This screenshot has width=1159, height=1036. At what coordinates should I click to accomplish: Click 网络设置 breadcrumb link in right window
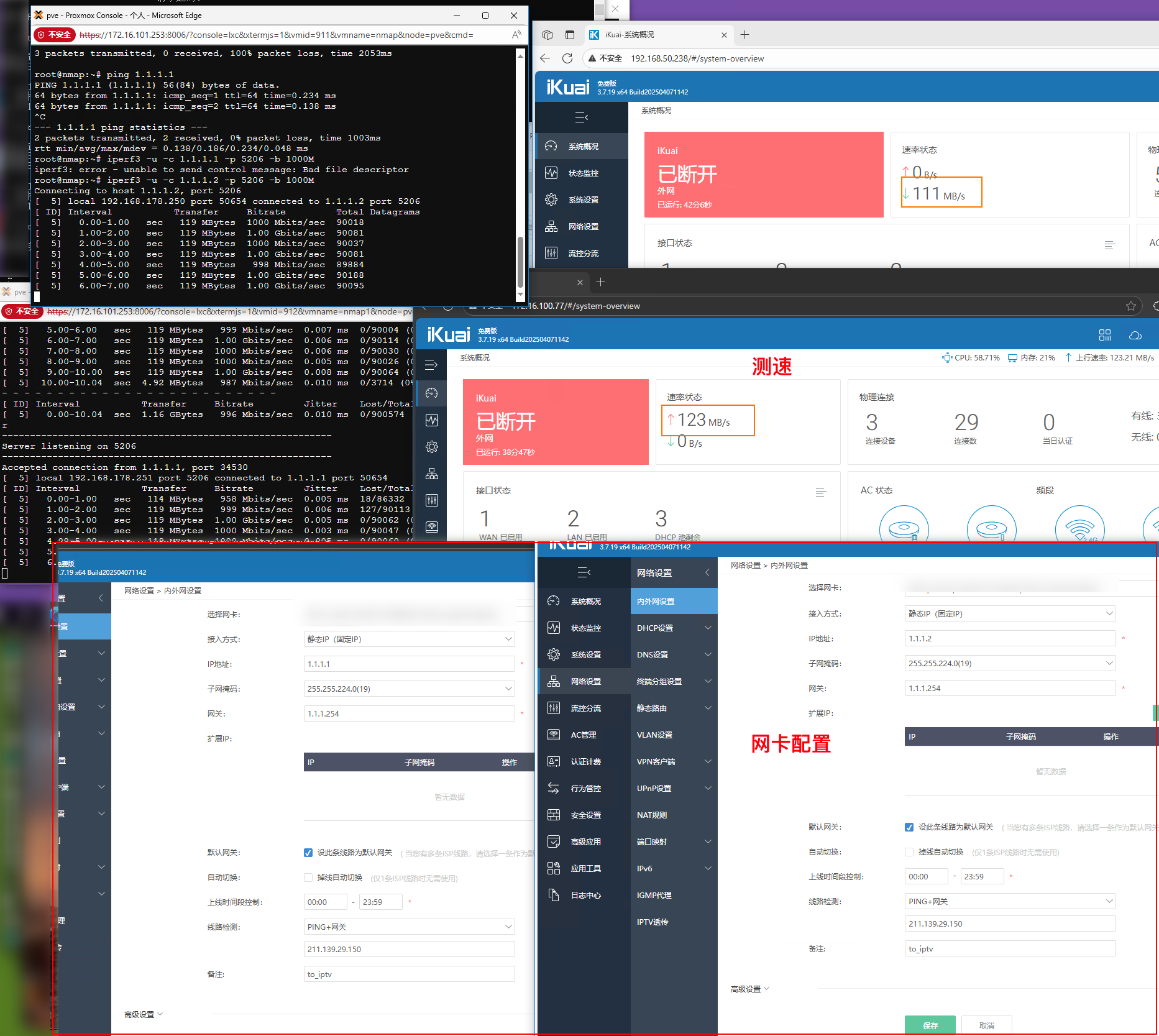pyautogui.click(x=745, y=565)
